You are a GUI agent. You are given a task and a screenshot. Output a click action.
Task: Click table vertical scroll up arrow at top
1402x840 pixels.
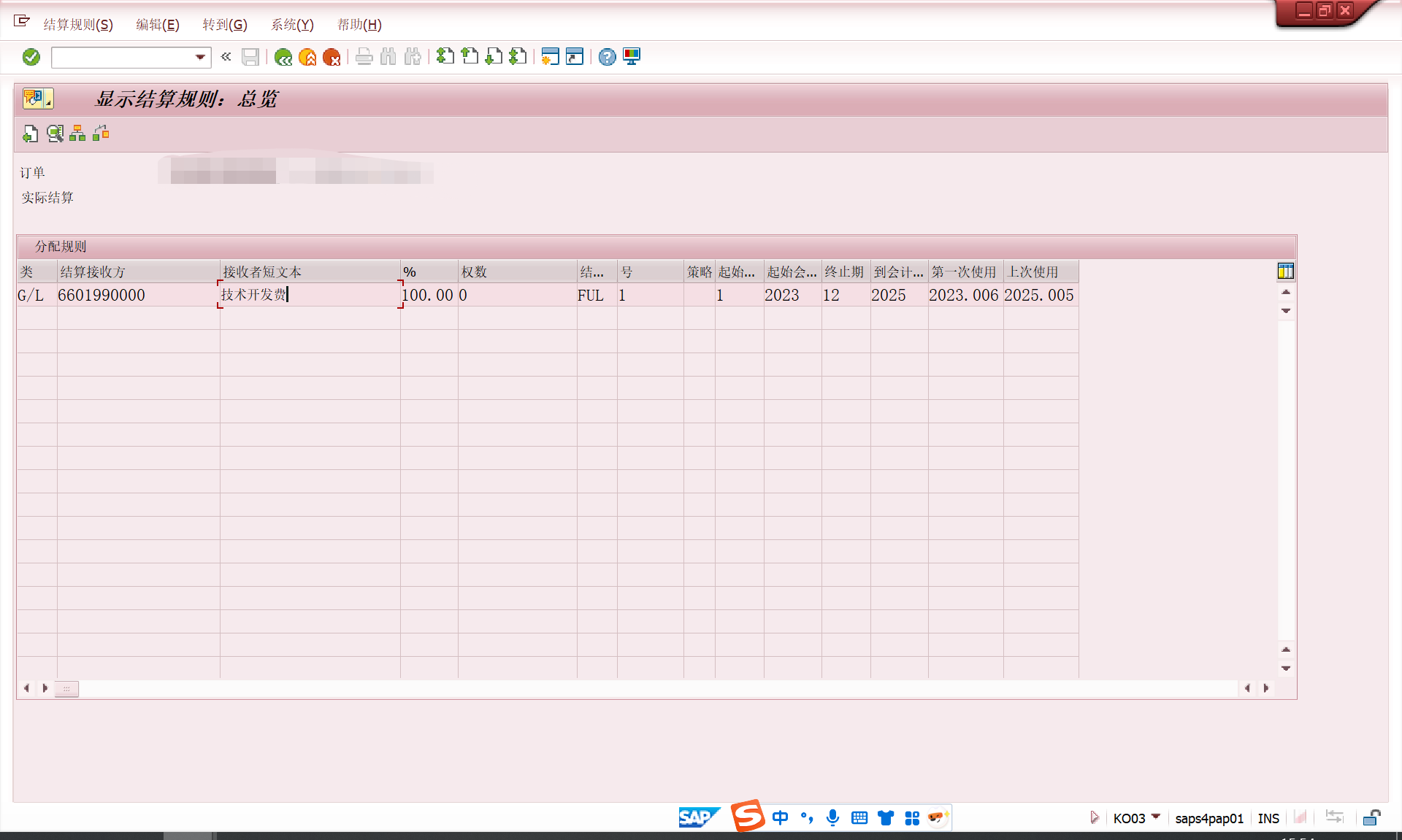click(1286, 292)
